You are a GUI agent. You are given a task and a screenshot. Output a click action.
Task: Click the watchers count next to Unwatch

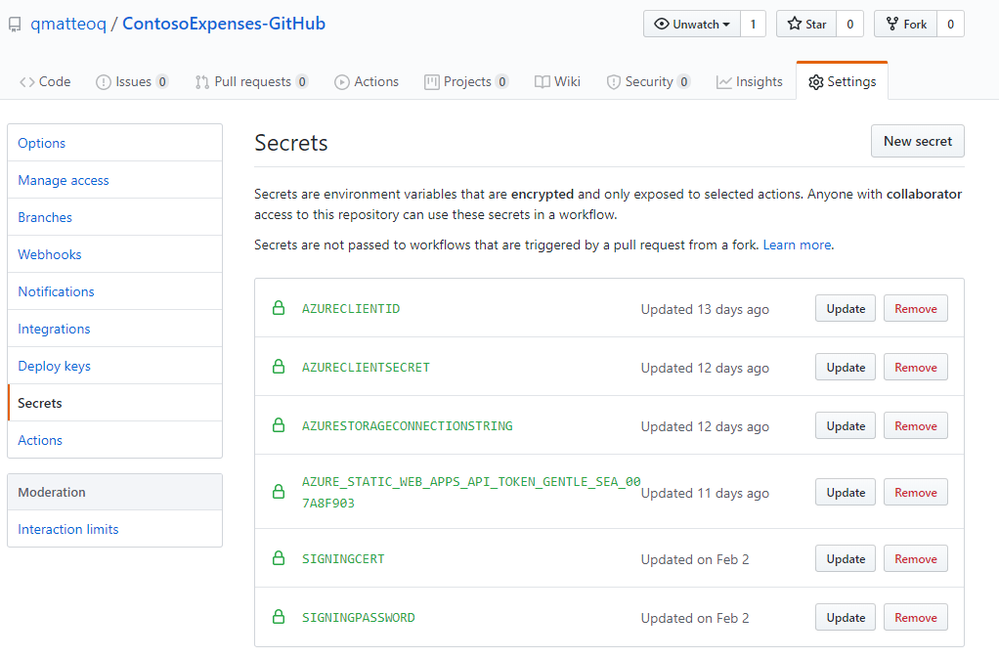(x=753, y=24)
